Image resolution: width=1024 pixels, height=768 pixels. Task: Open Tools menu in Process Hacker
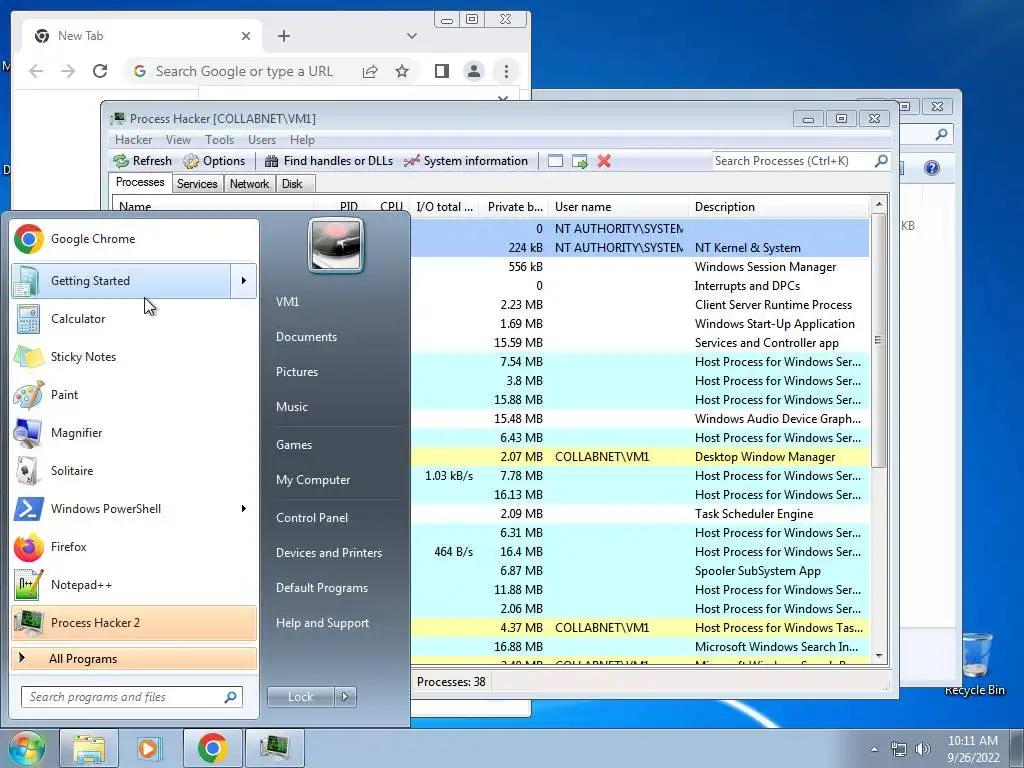point(219,140)
